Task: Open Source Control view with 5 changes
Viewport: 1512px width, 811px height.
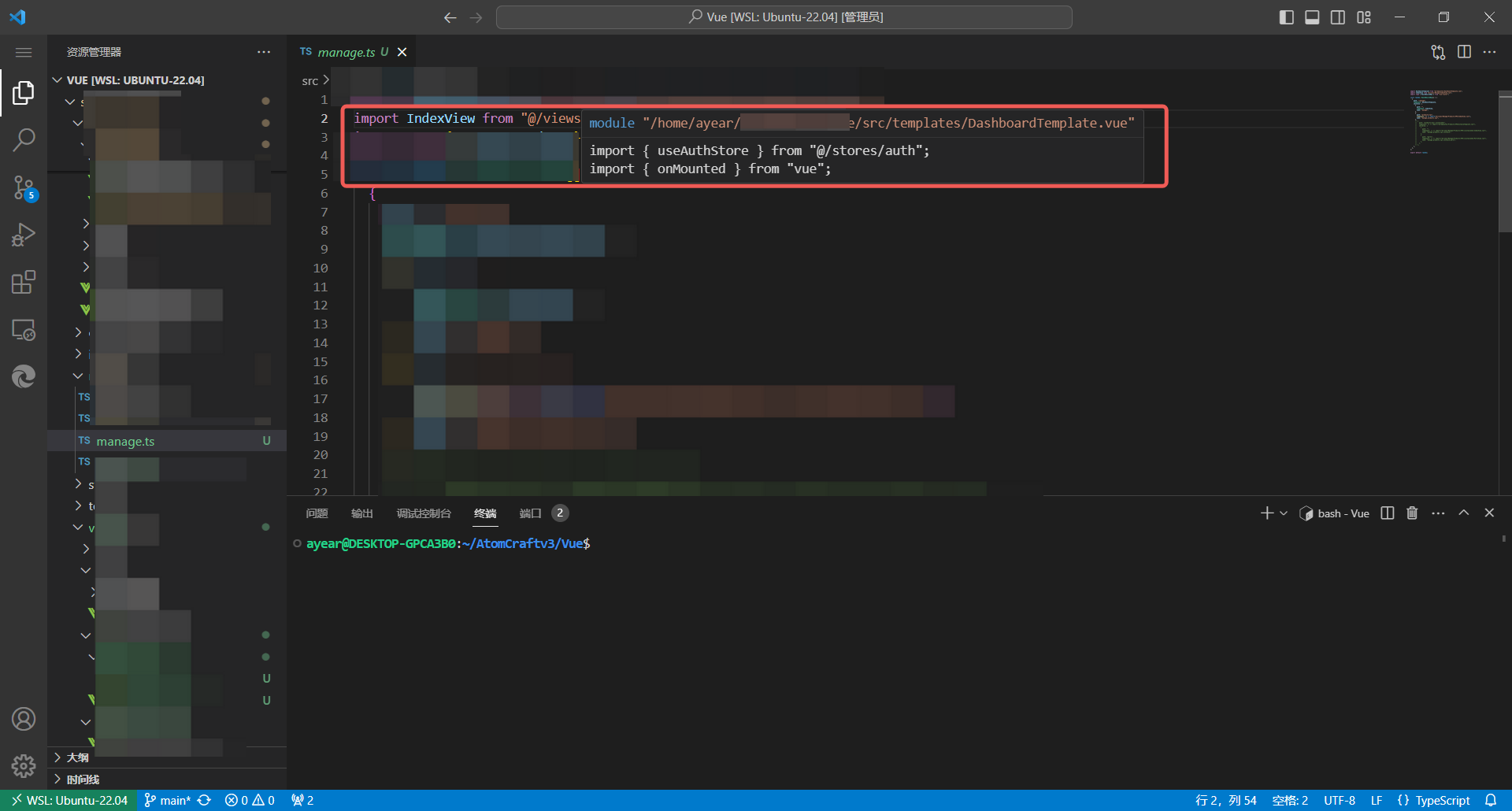Action: pos(24,187)
